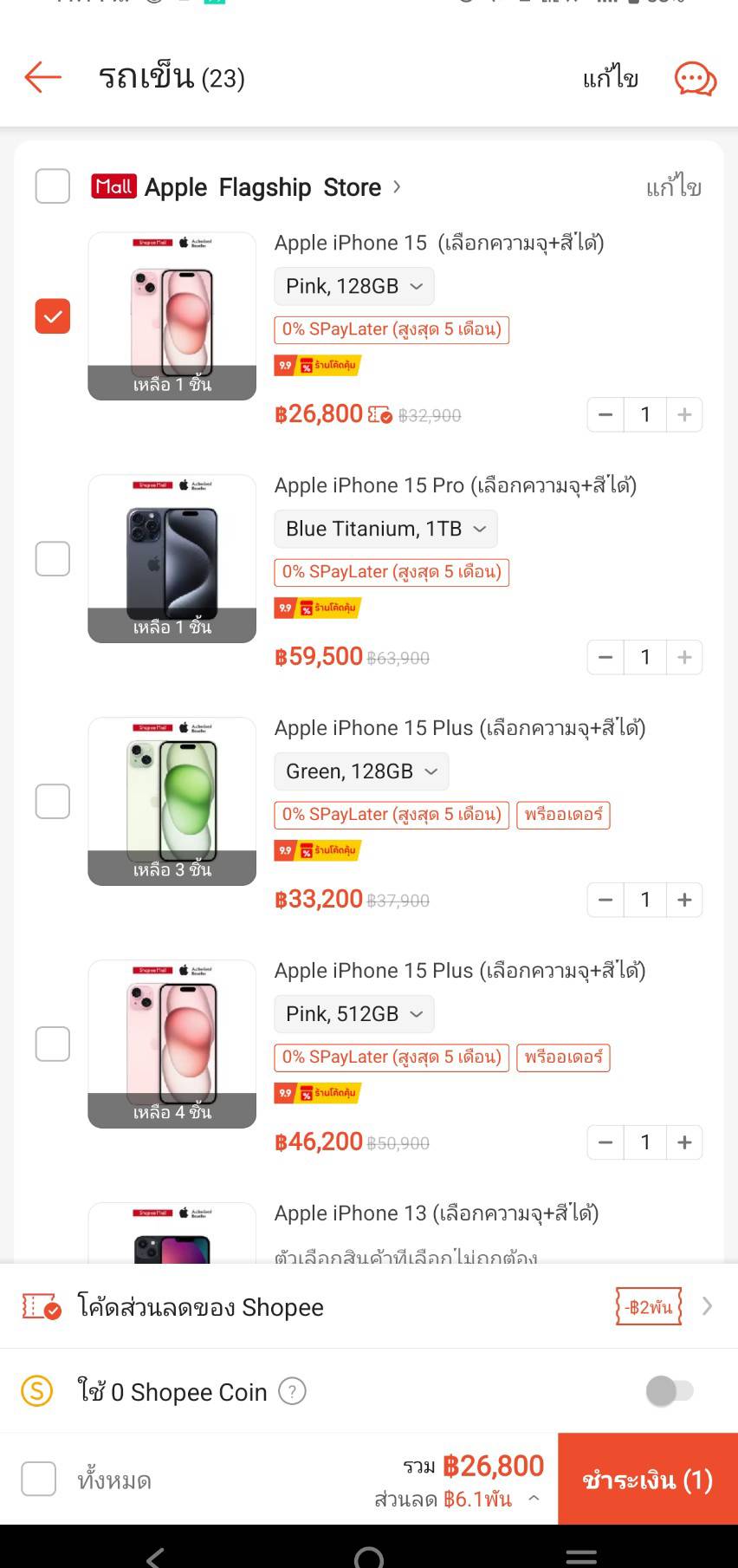
Task: Tap the Apple Flagship Store แก้ไข option
Action: (x=673, y=187)
